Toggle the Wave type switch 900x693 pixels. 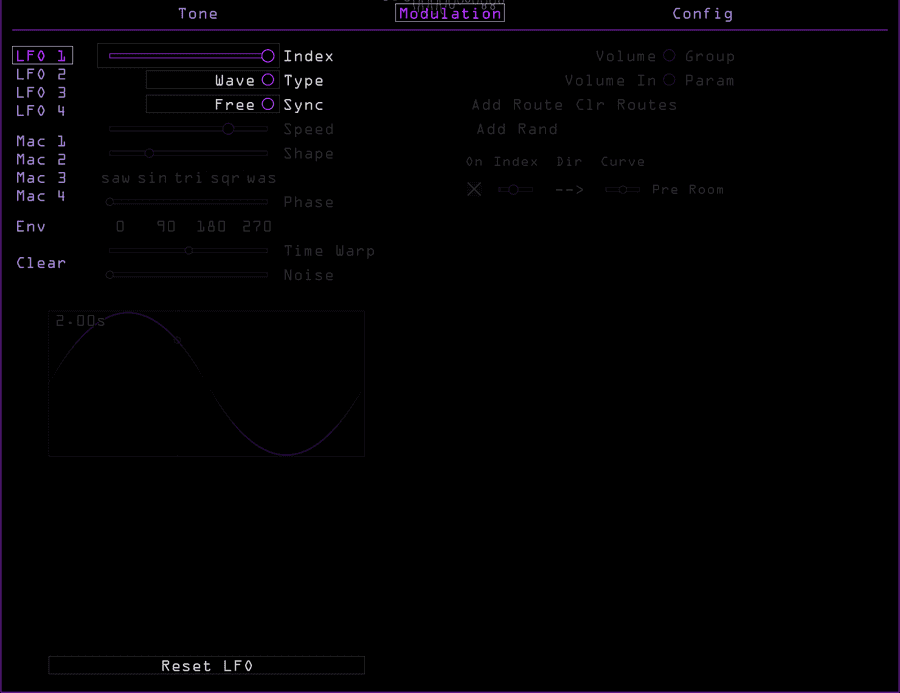(268, 80)
